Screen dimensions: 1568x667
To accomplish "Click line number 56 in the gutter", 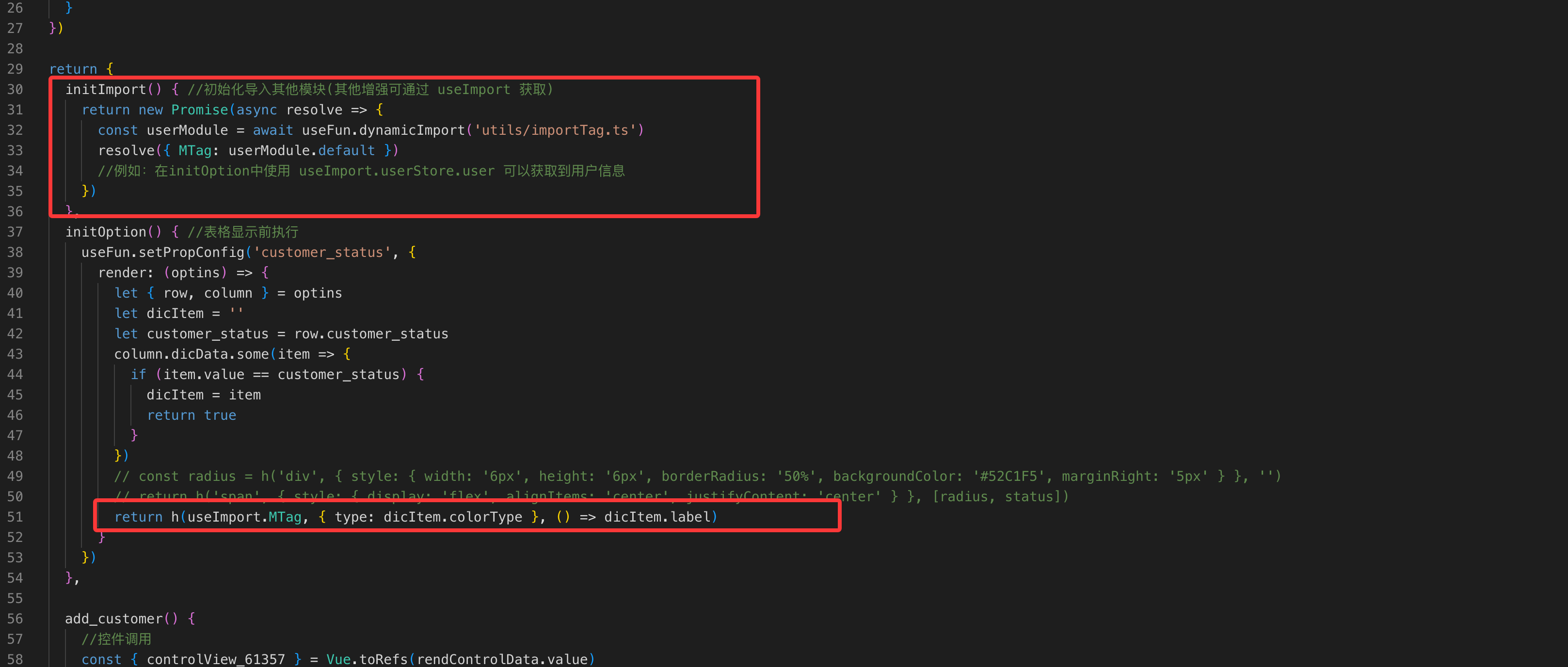I will (15, 619).
